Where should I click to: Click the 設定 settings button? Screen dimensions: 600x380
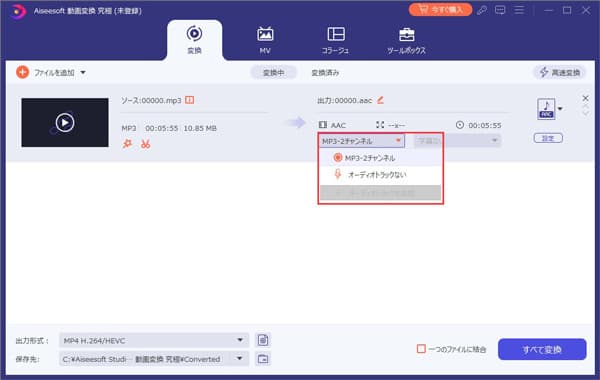[x=548, y=138]
